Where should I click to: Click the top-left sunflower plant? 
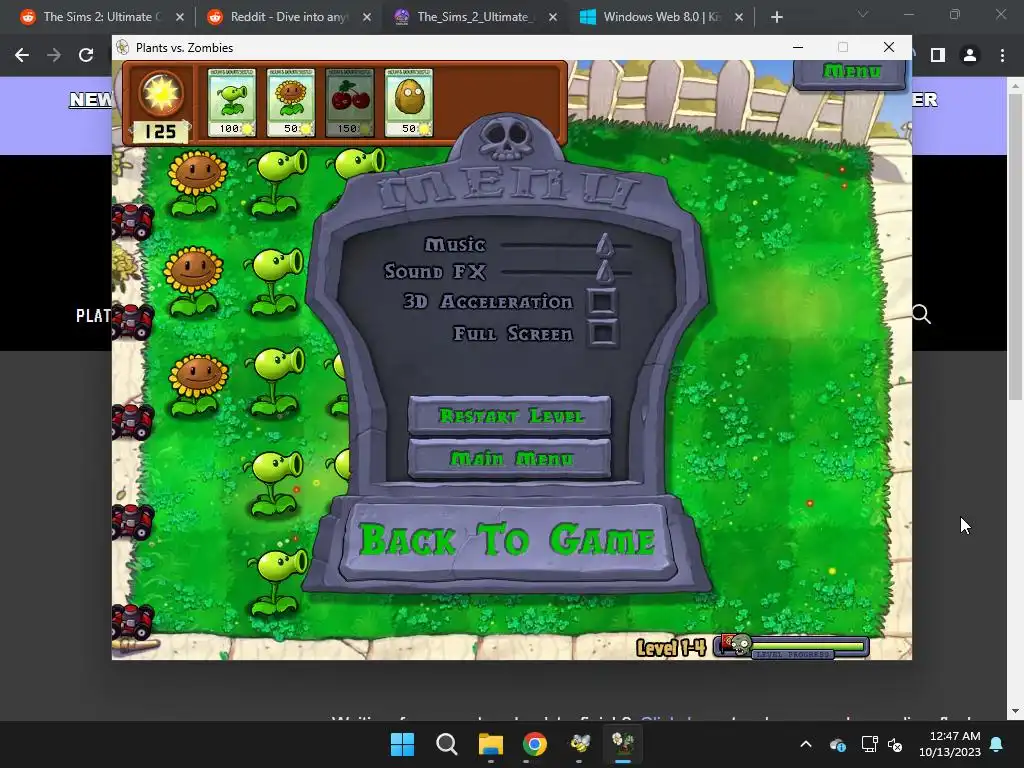[x=197, y=182]
